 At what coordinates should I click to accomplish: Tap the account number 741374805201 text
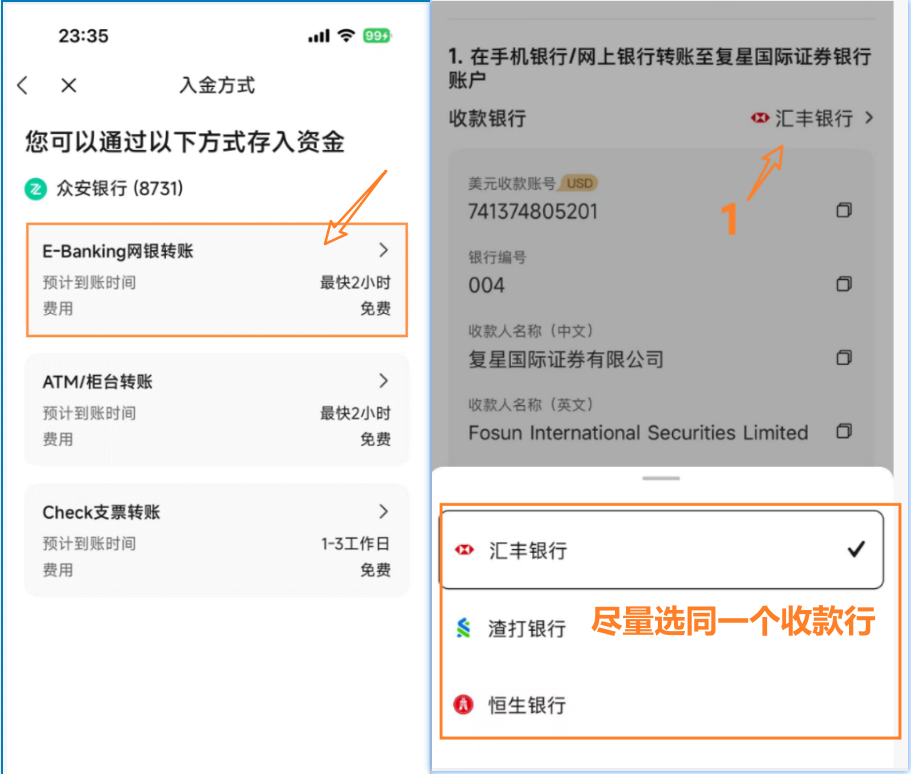[x=533, y=212]
